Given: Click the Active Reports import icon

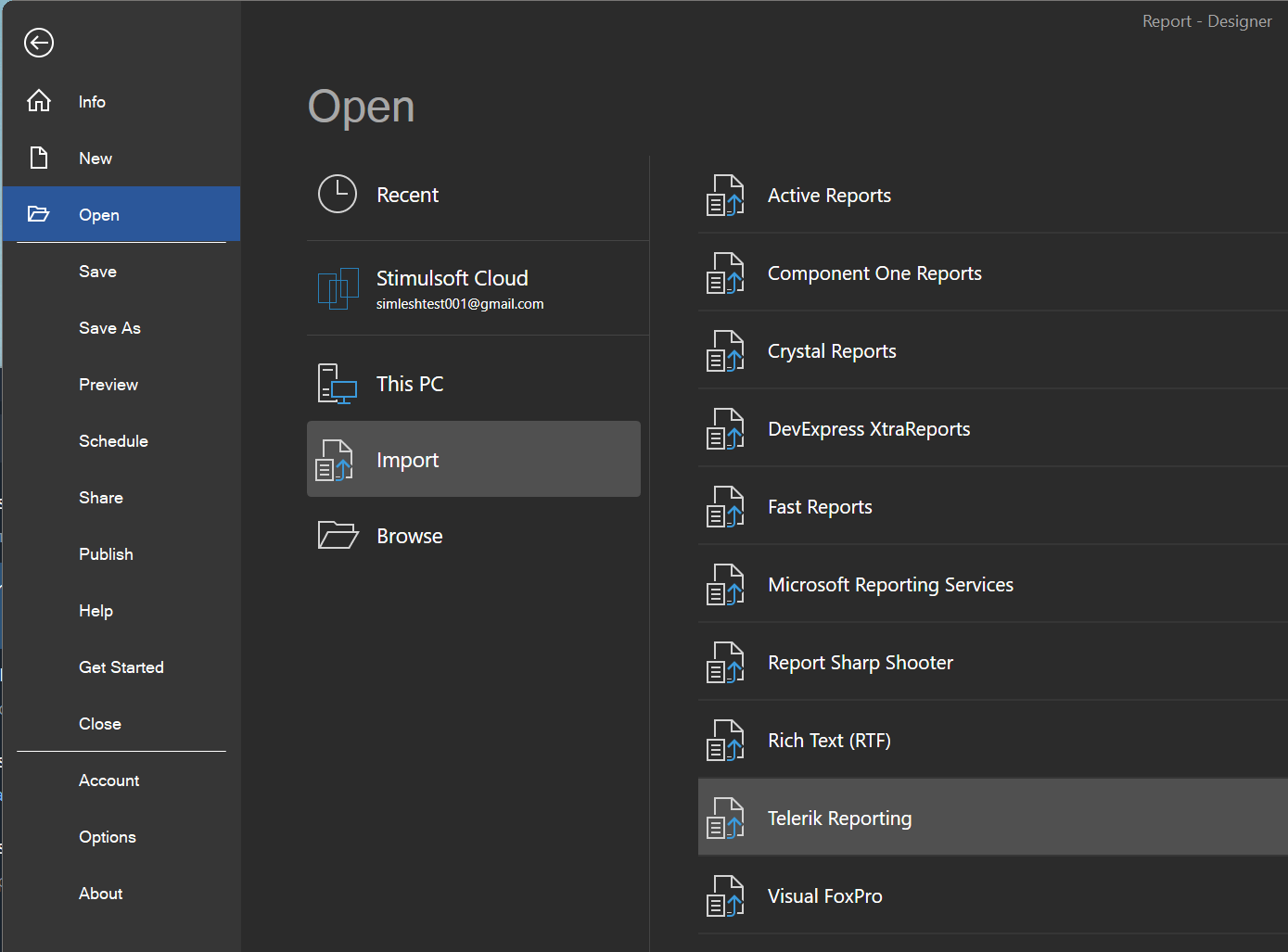Looking at the screenshot, I should [726, 196].
